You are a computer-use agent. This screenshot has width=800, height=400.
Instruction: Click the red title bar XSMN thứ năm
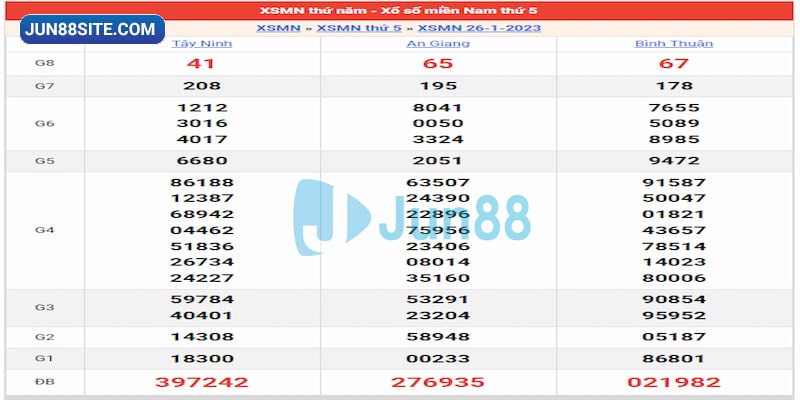(399, 10)
